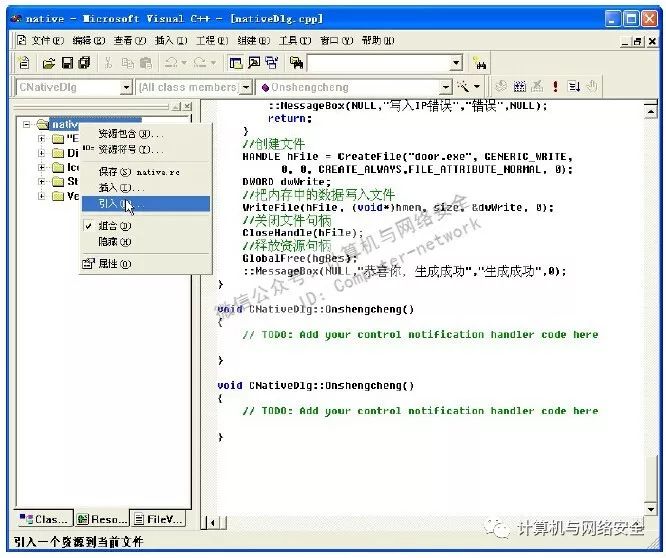Viewport: 666px width, 558px height.
Task: Click the Build icon in the build toolbar
Action: [x=520, y=88]
